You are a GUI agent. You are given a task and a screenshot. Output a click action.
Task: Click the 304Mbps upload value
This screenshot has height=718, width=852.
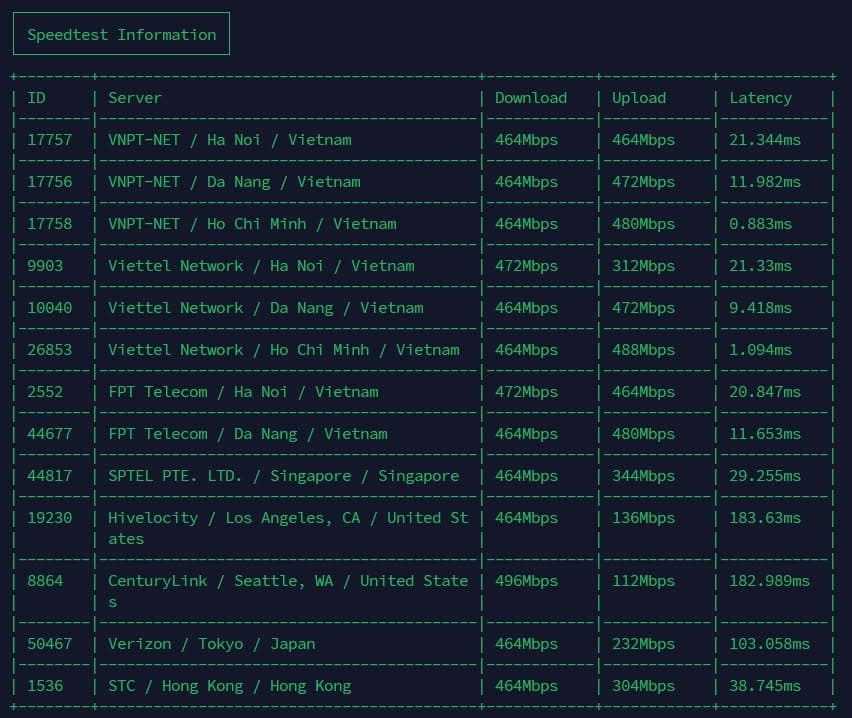pos(643,686)
